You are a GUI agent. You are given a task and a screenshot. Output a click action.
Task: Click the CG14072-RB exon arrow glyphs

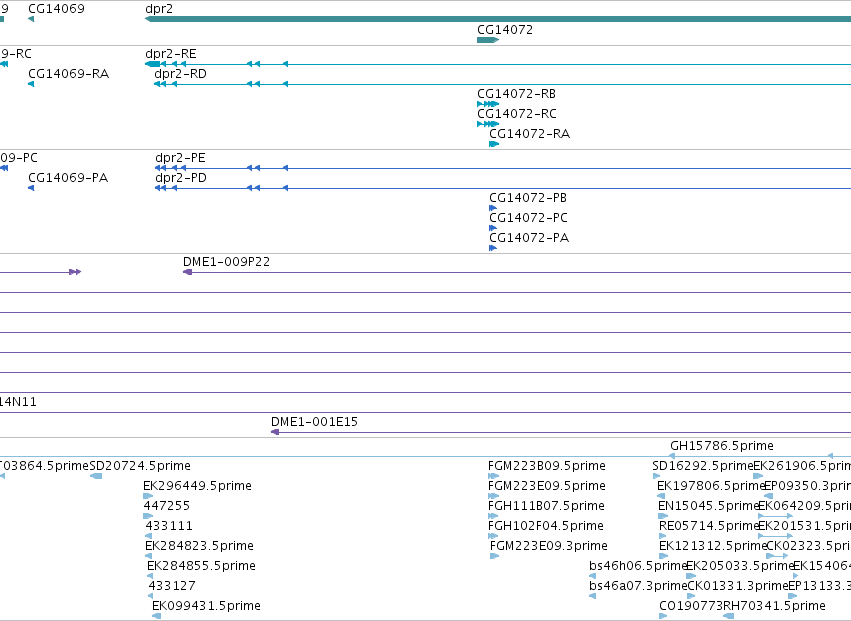488,104
